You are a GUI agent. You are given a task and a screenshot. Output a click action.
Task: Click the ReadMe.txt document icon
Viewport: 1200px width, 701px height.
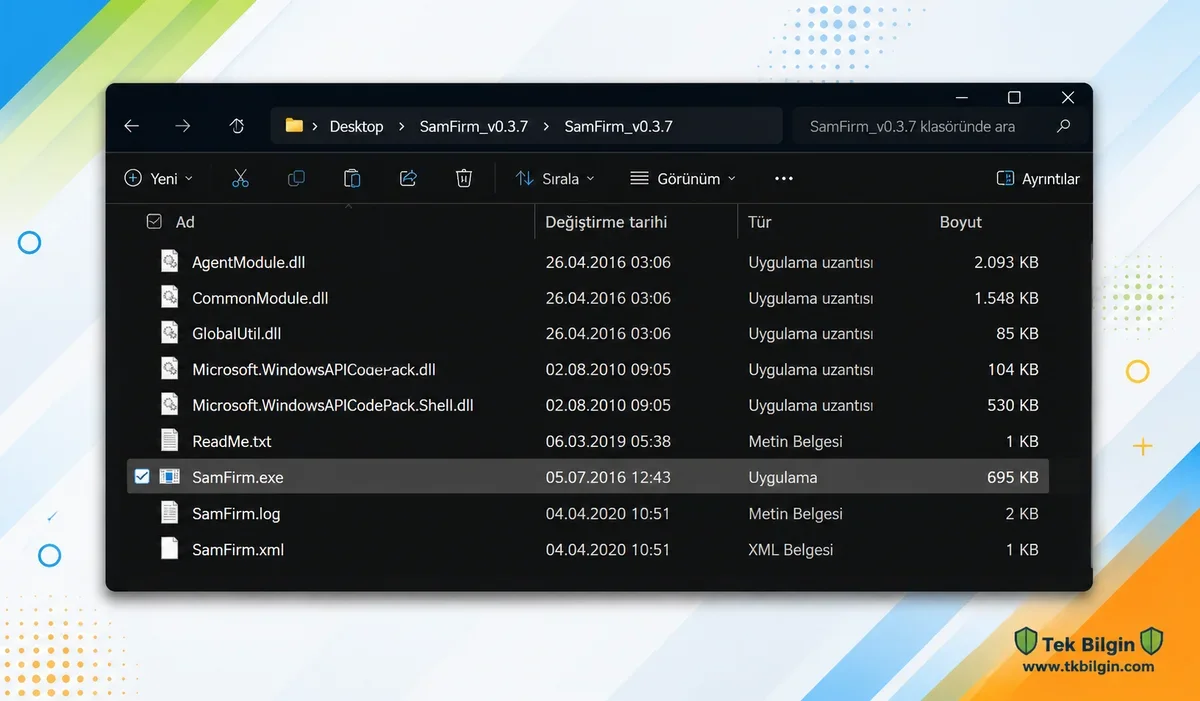pos(171,441)
